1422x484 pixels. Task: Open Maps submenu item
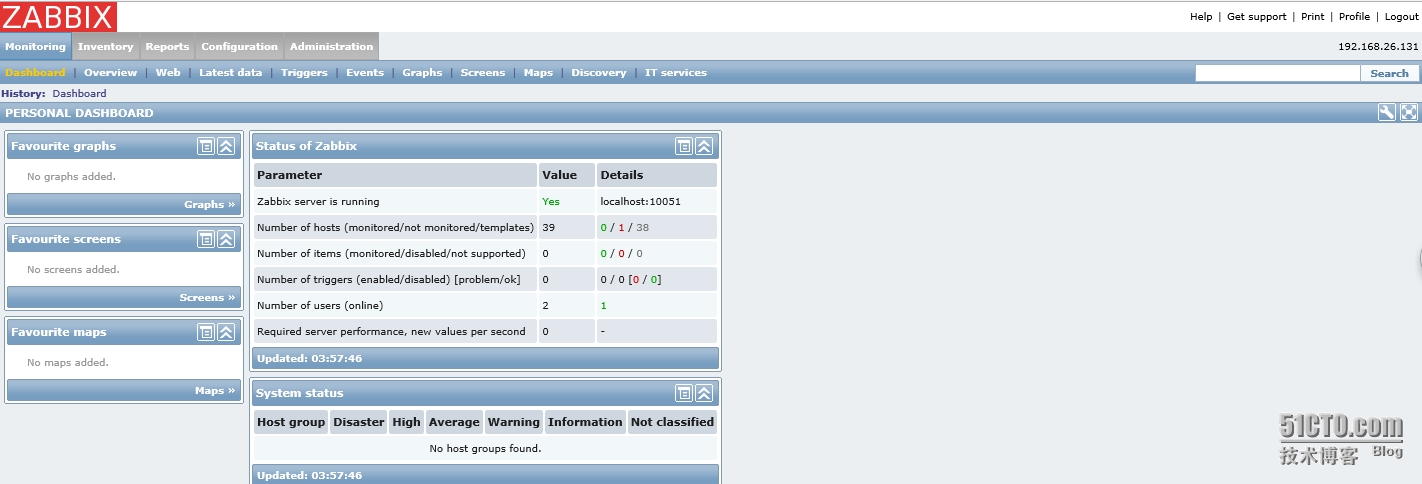click(538, 73)
